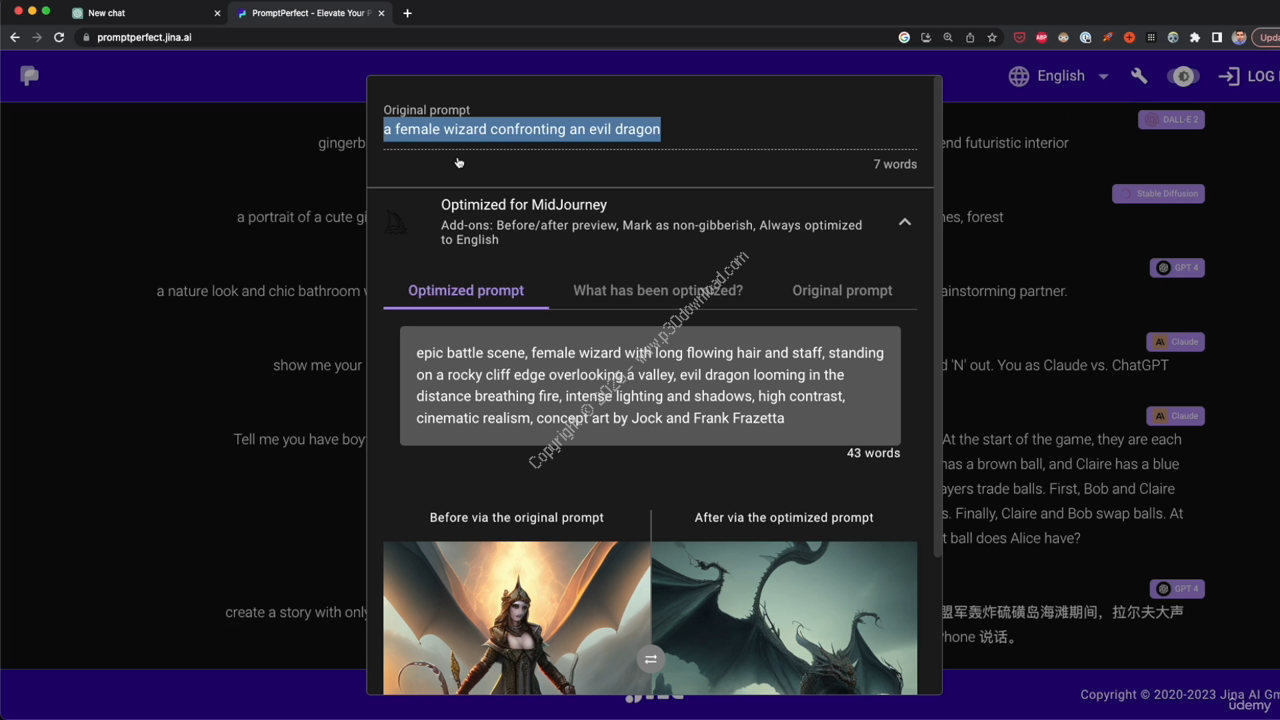
Task: Click the optimized prompt text box
Action: 650,386
